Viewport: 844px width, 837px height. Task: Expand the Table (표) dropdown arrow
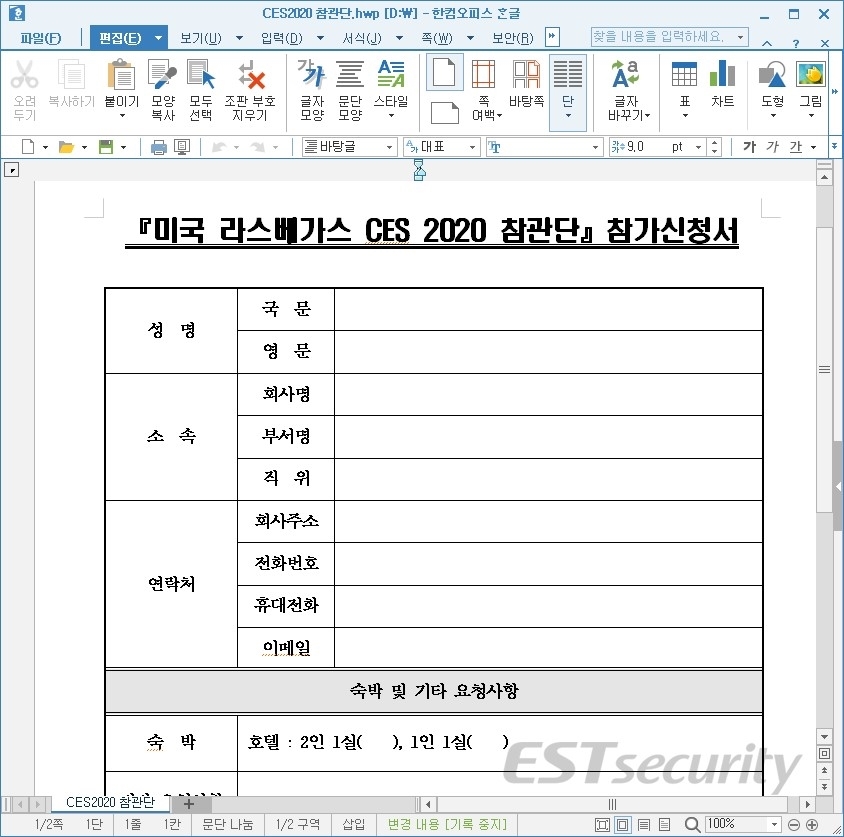(685, 116)
